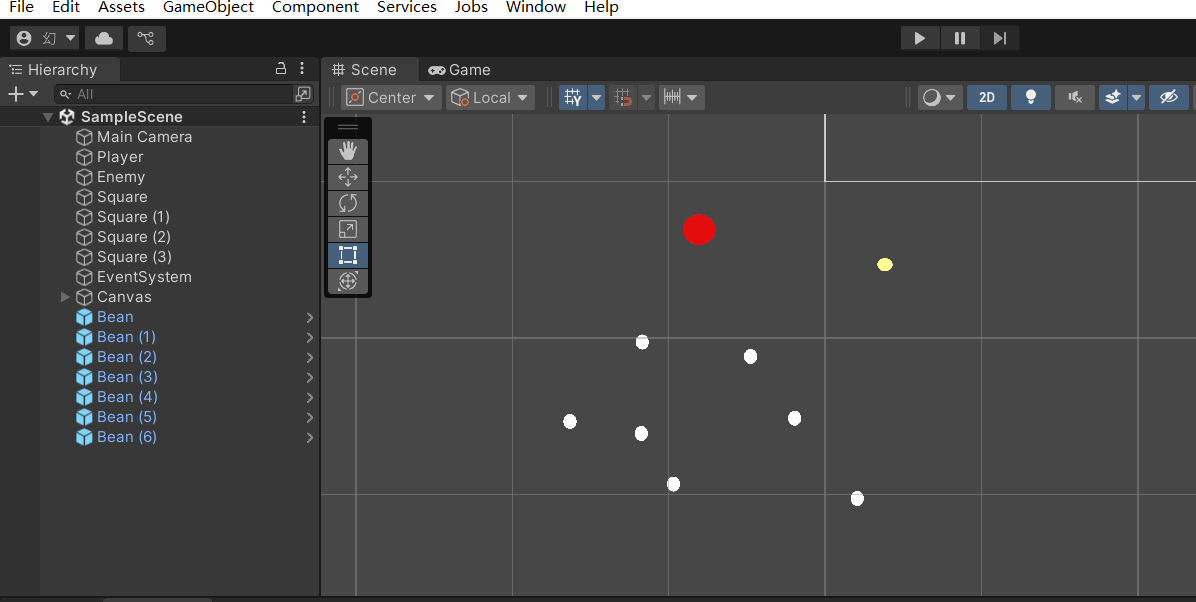The width and height of the screenshot is (1196, 602).
Task: Click the Hierarchy search field
Action: 180,94
